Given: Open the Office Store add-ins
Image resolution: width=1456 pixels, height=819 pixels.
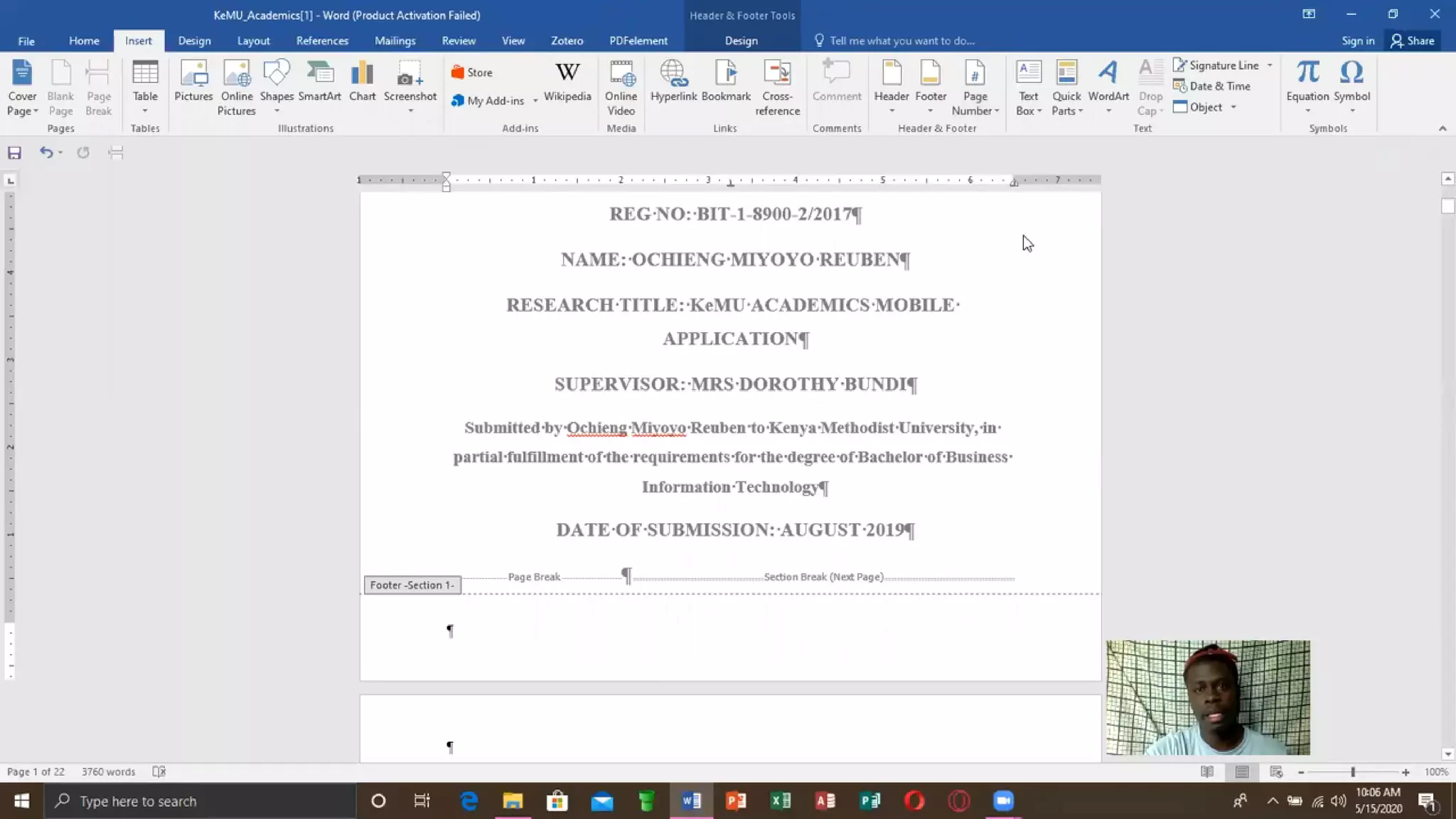Looking at the screenshot, I should point(472,73).
